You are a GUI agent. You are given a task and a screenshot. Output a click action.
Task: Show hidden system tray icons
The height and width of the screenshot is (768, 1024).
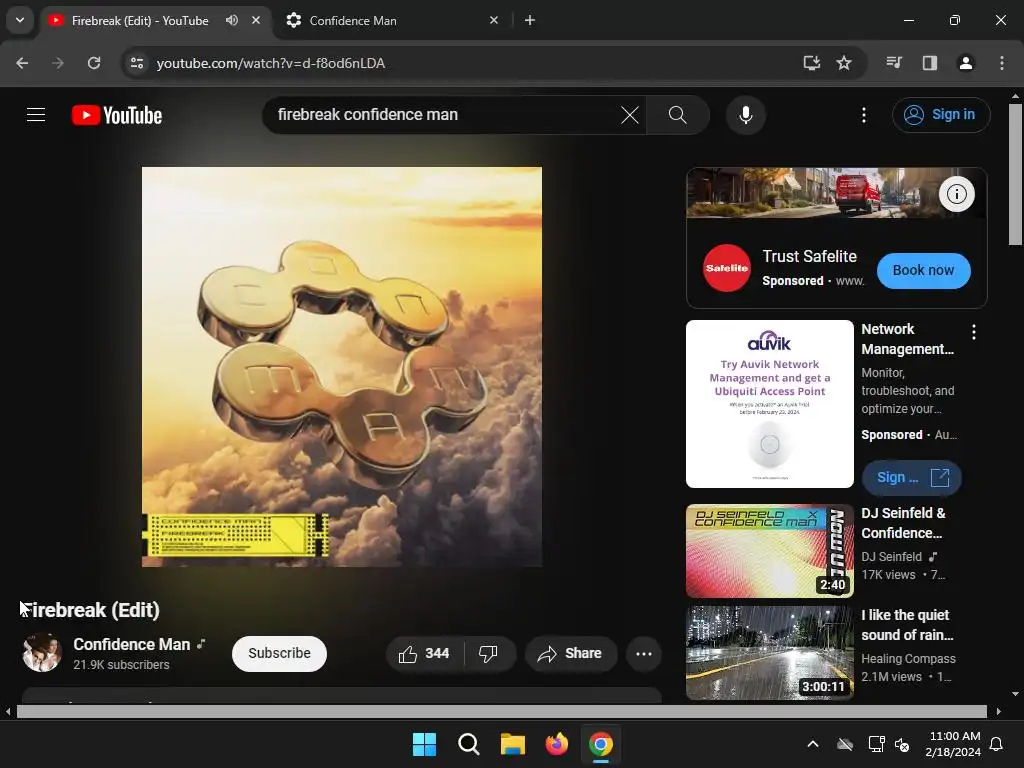click(x=813, y=744)
